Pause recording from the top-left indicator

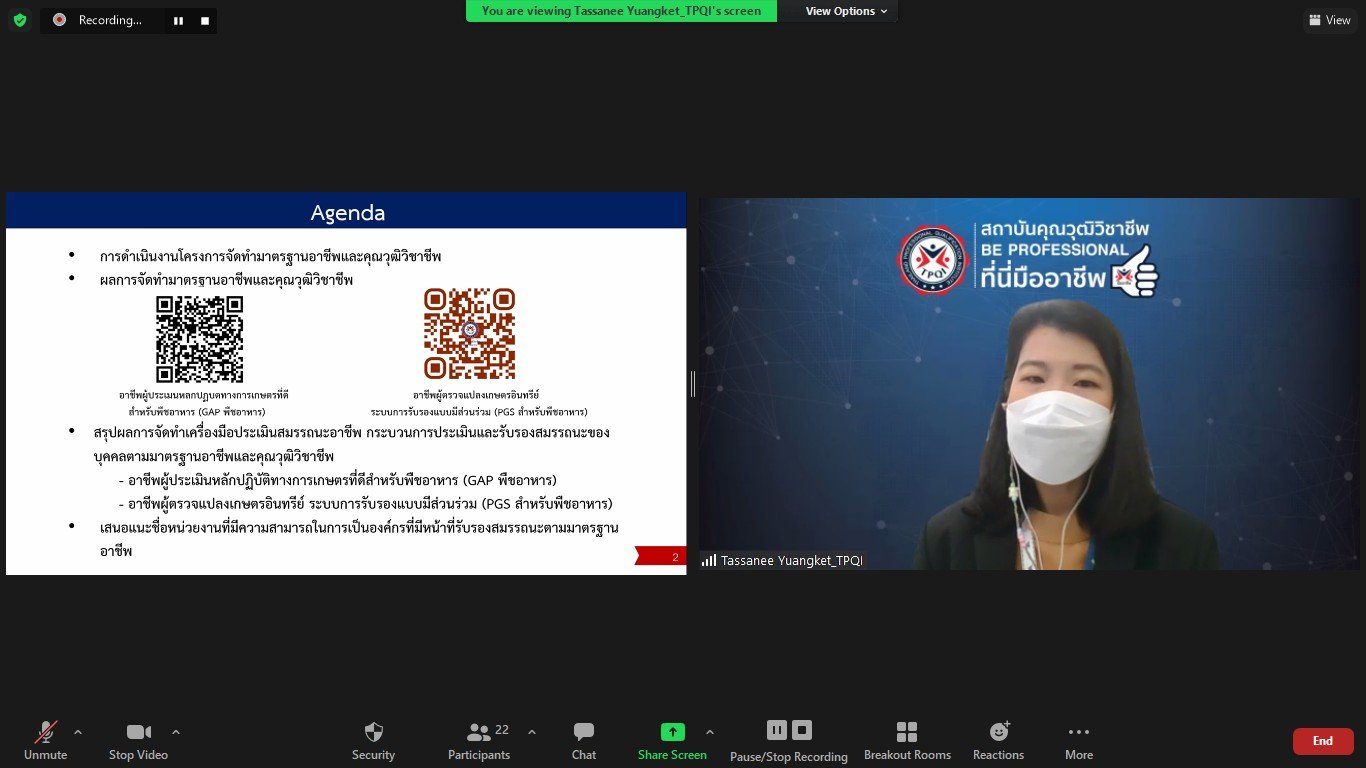point(178,20)
